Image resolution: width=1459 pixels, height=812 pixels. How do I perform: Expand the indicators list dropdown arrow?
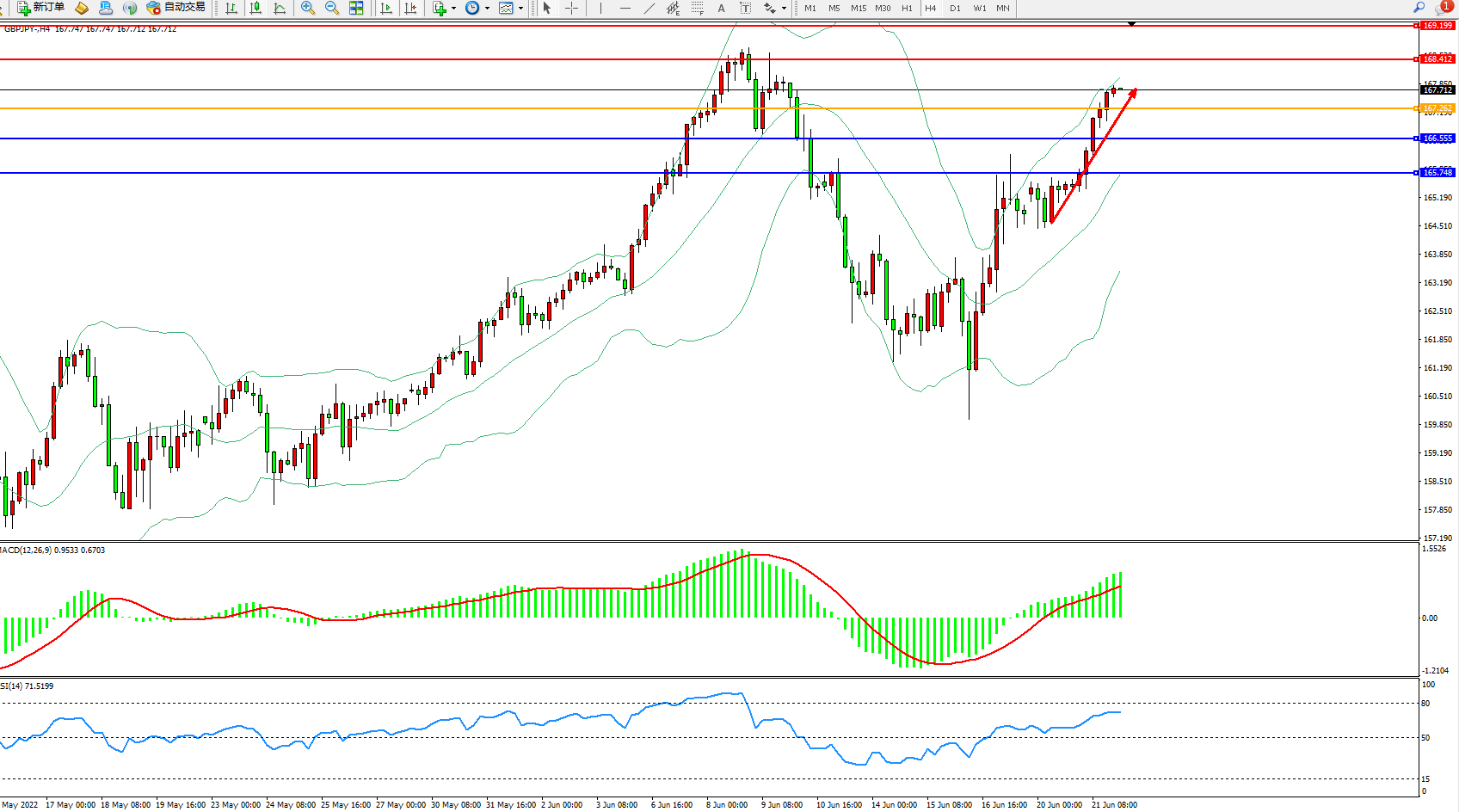click(453, 9)
